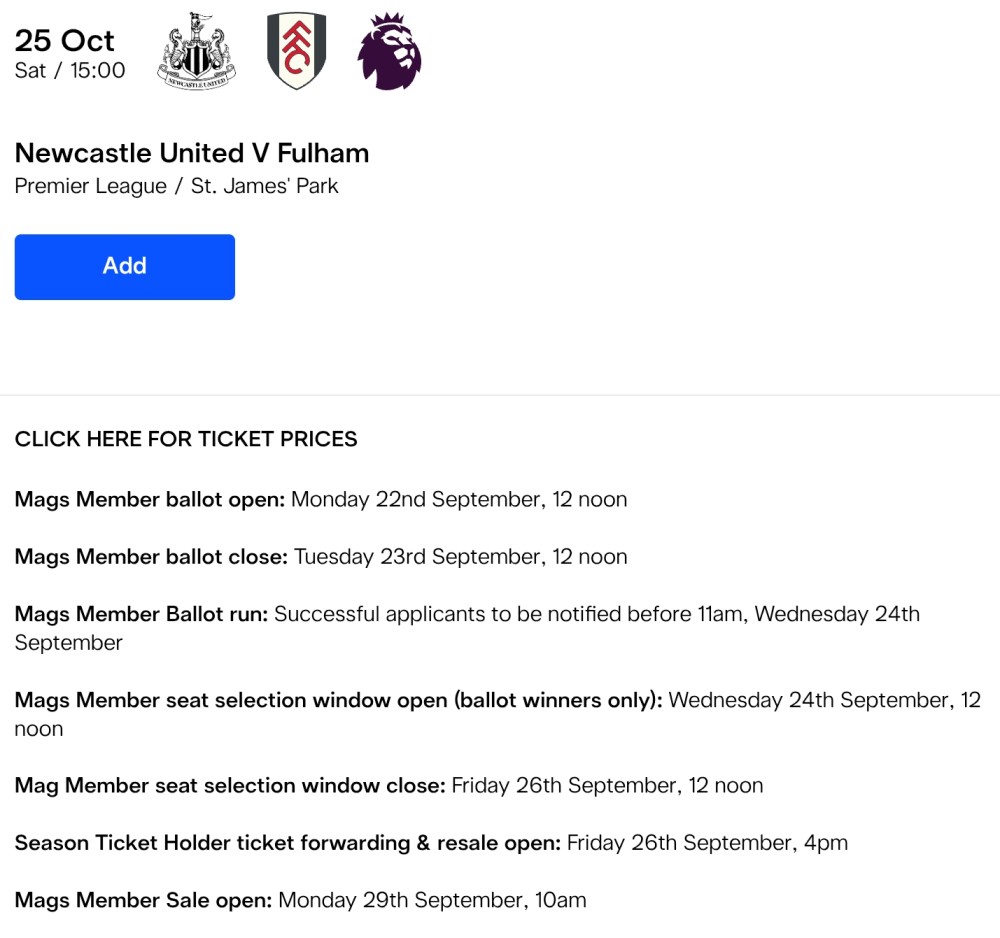Click the Fulham club crest

pyautogui.click(x=296, y=51)
